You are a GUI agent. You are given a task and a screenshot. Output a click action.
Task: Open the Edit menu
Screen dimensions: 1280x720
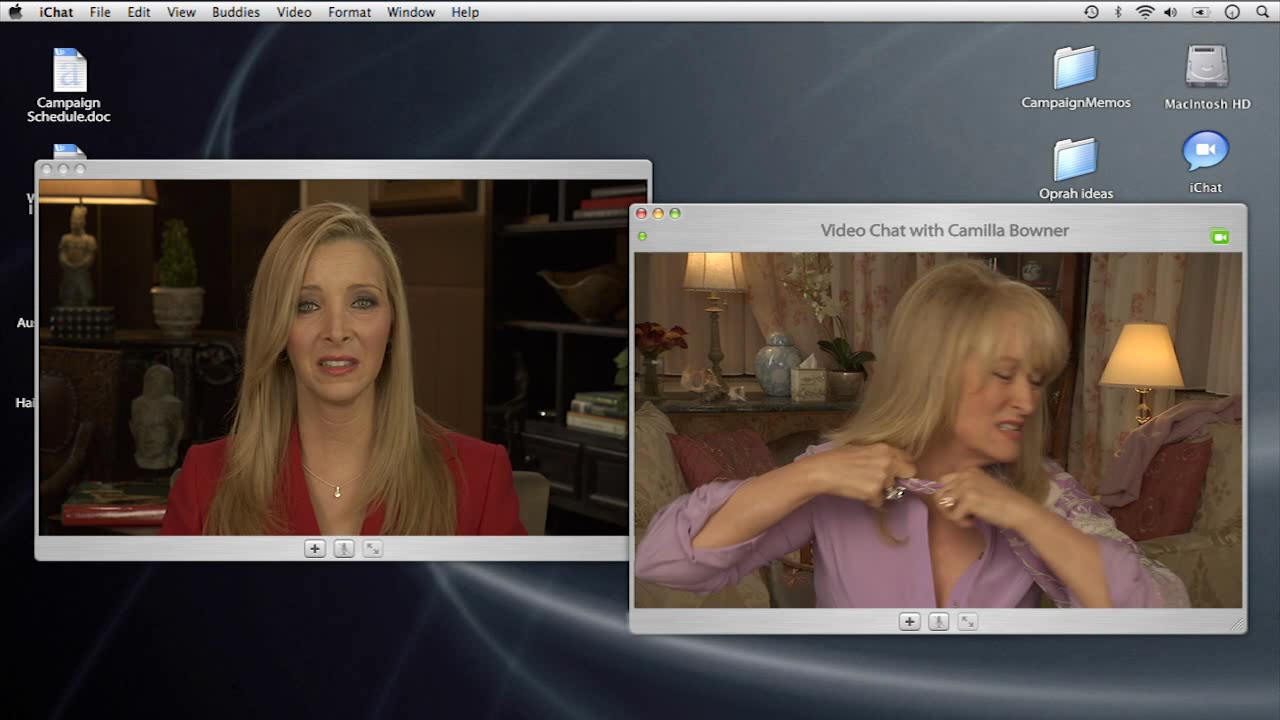point(139,12)
